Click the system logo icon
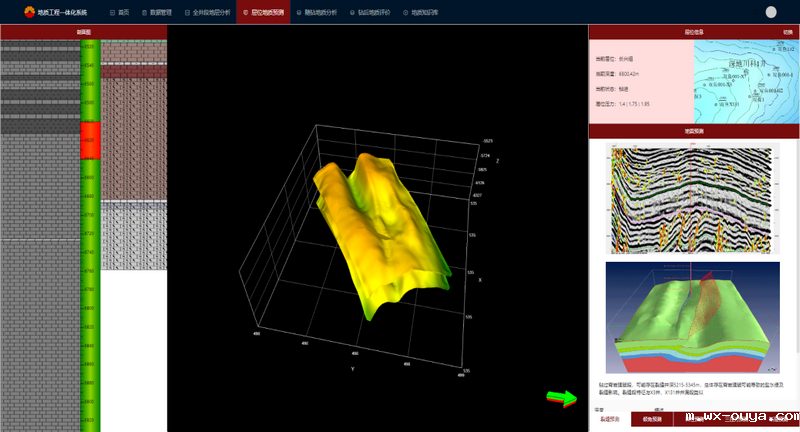This screenshot has width=800, height=432. [x=29, y=12]
